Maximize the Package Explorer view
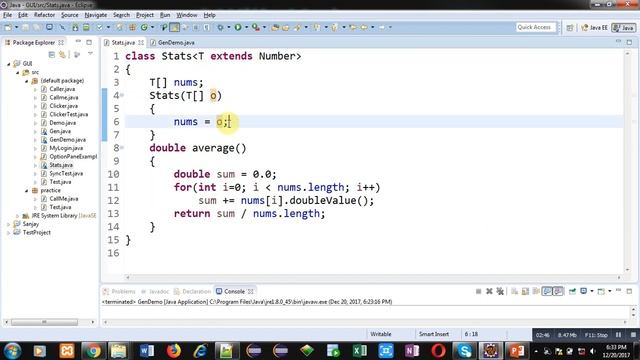Viewport: 640px width, 360px height. tap(89, 42)
